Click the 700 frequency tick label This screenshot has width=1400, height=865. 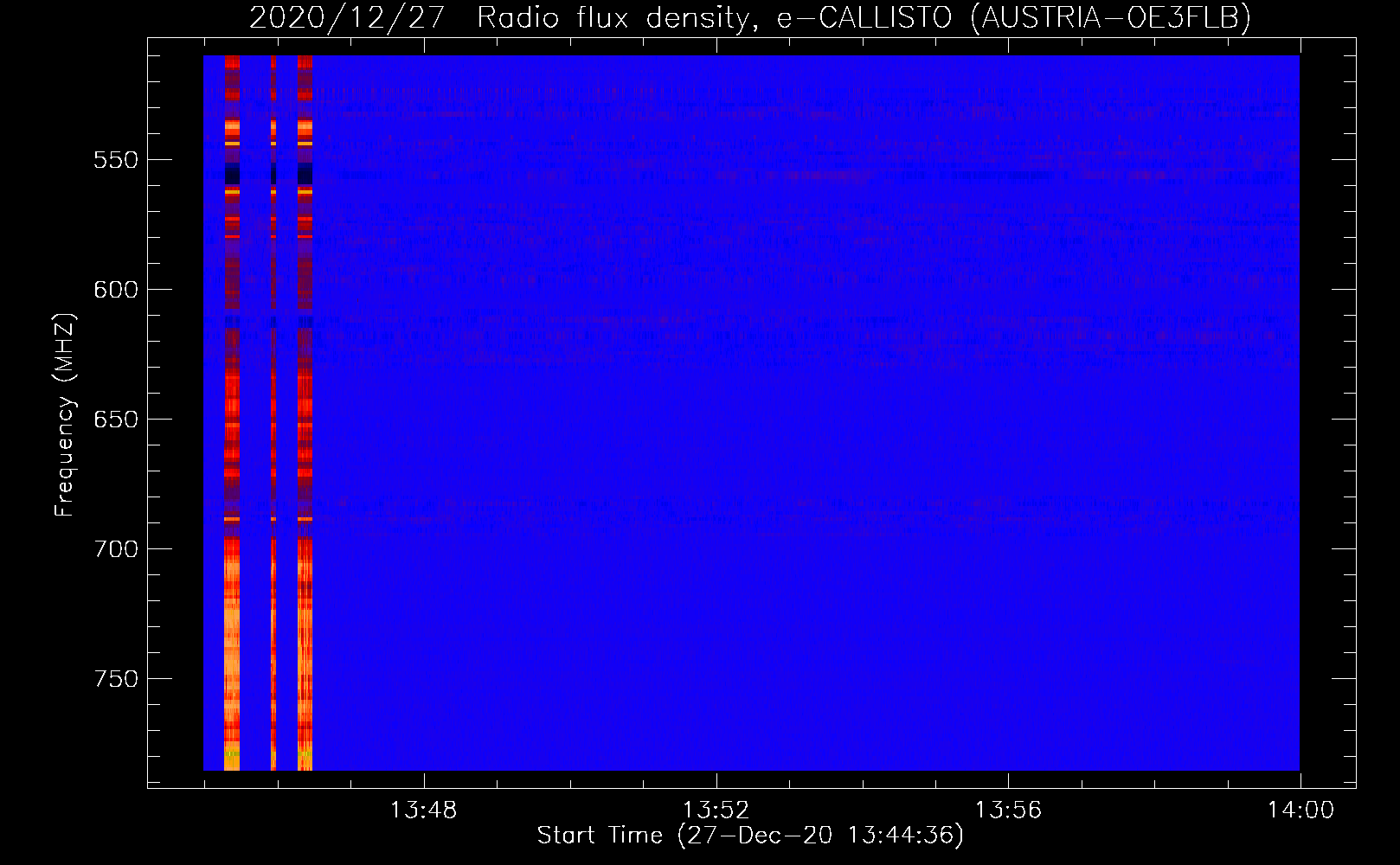coord(116,549)
